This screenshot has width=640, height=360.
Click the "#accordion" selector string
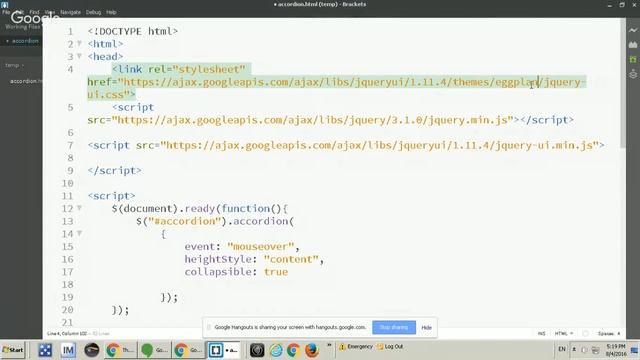184,221
